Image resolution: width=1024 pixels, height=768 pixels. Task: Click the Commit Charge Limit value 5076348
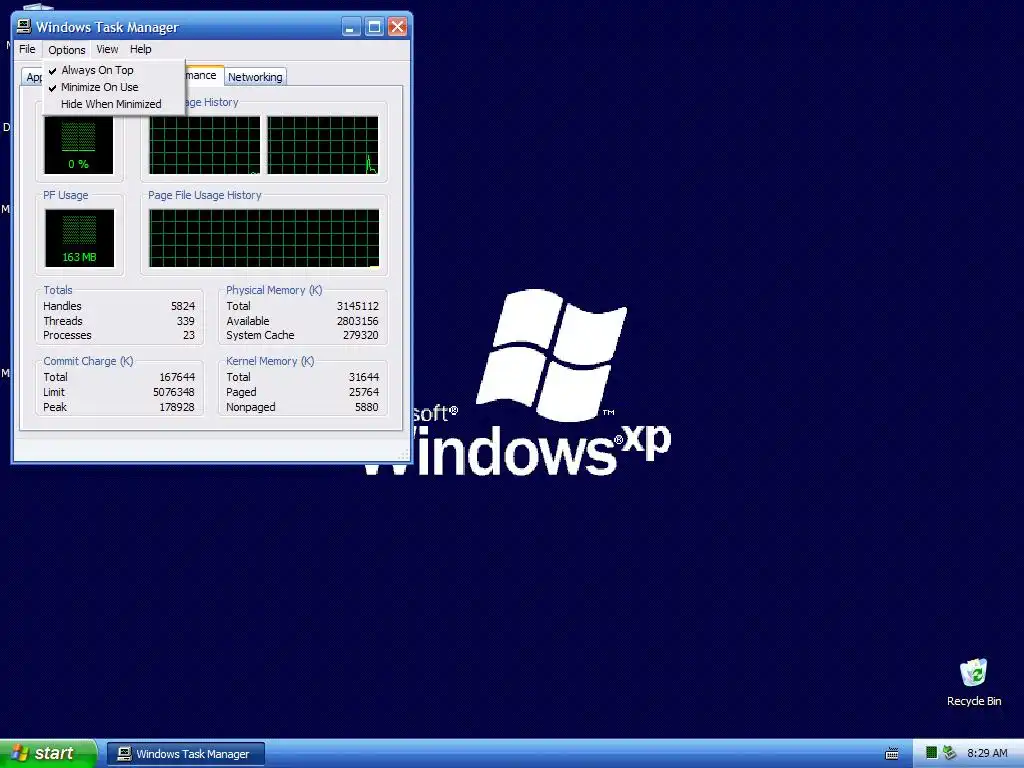[x=174, y=392]
